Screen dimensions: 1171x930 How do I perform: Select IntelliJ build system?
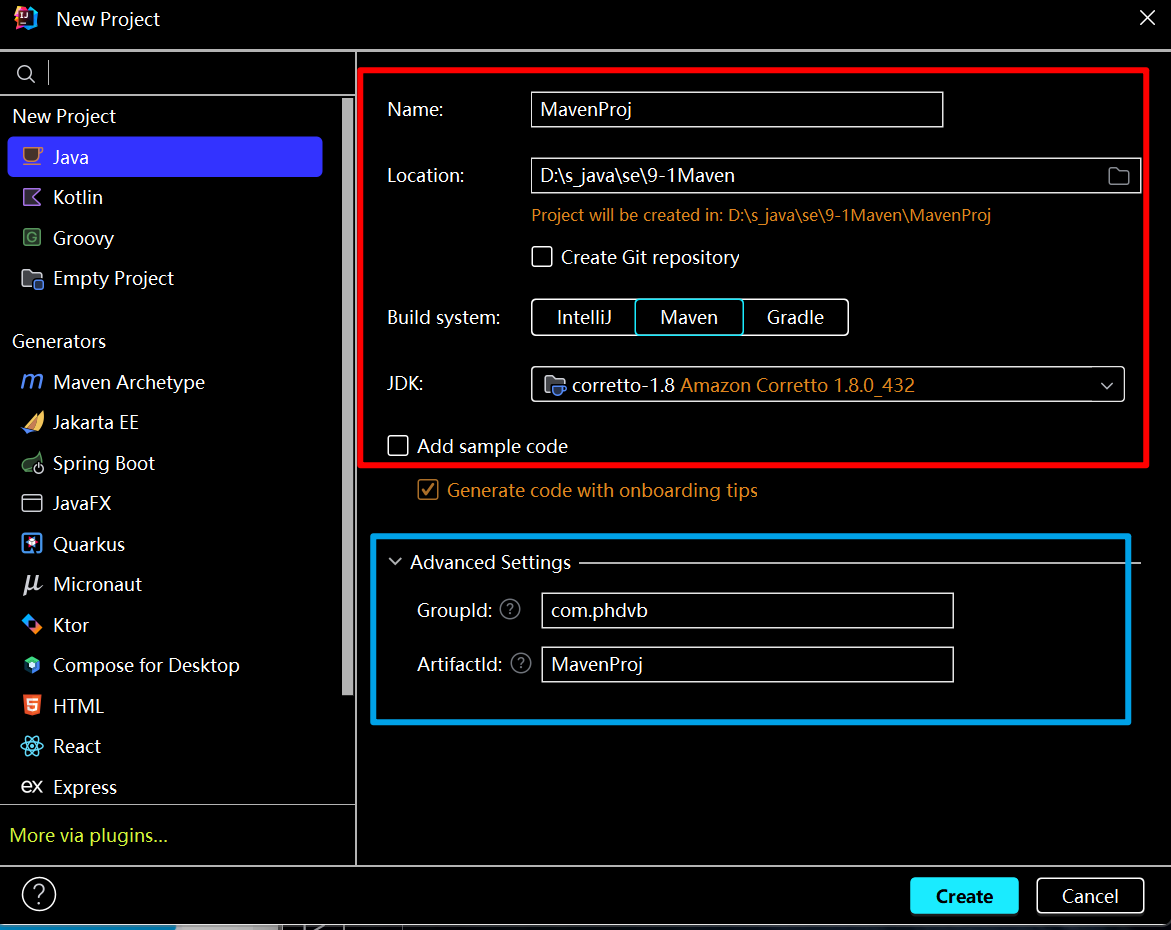click(x=583, y=317)
